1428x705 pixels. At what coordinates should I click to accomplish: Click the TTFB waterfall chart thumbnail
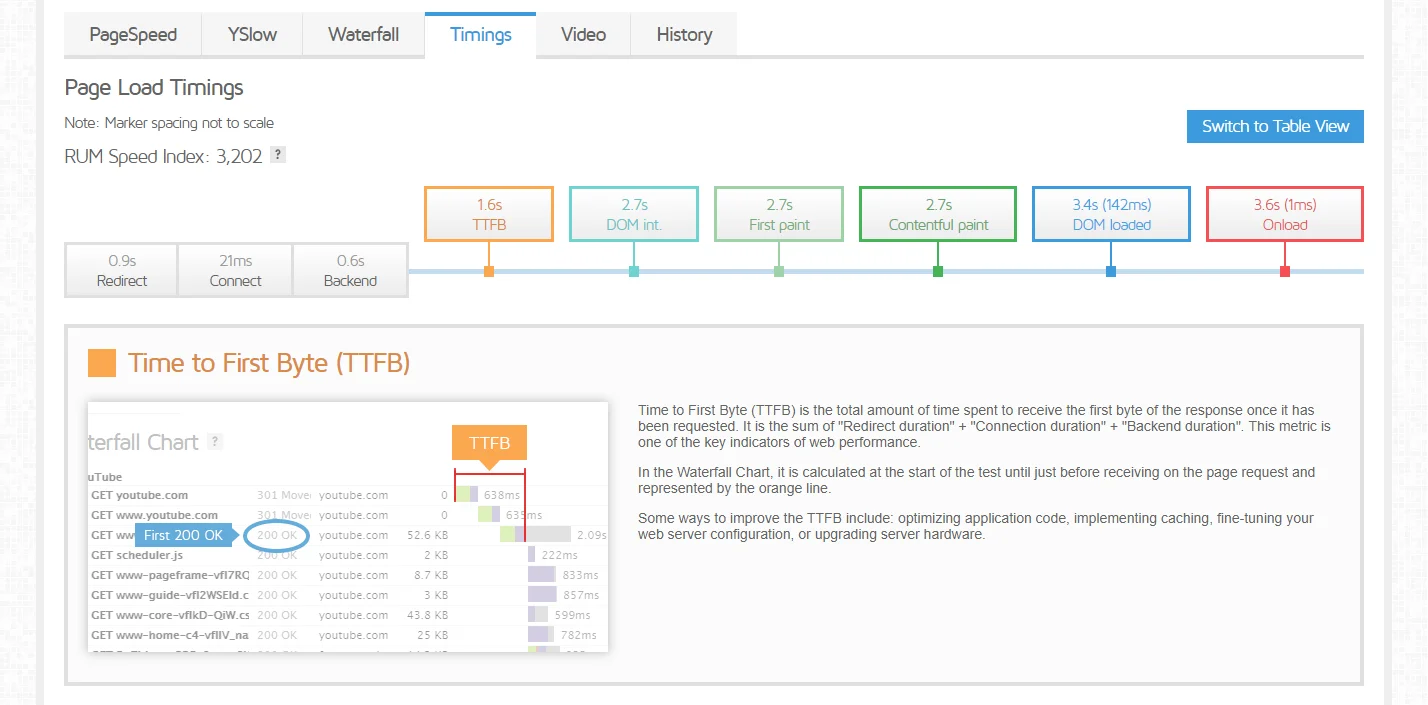348,527
